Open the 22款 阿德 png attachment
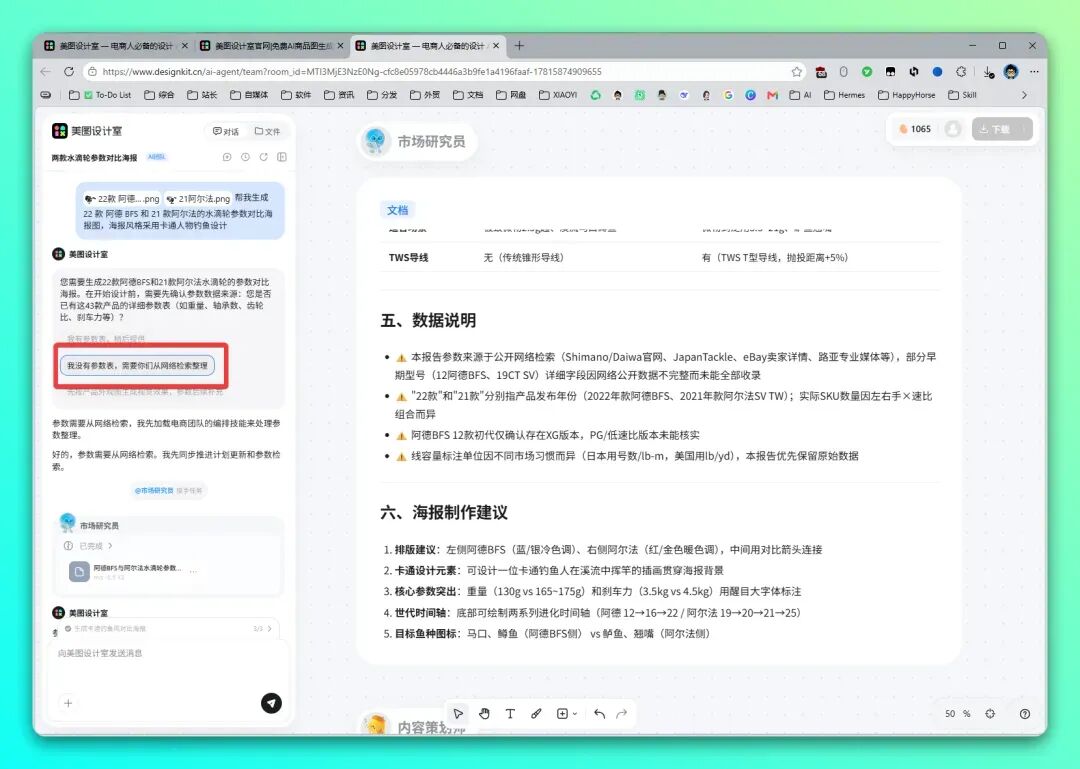1080x769 pixels. coord(122,198)
